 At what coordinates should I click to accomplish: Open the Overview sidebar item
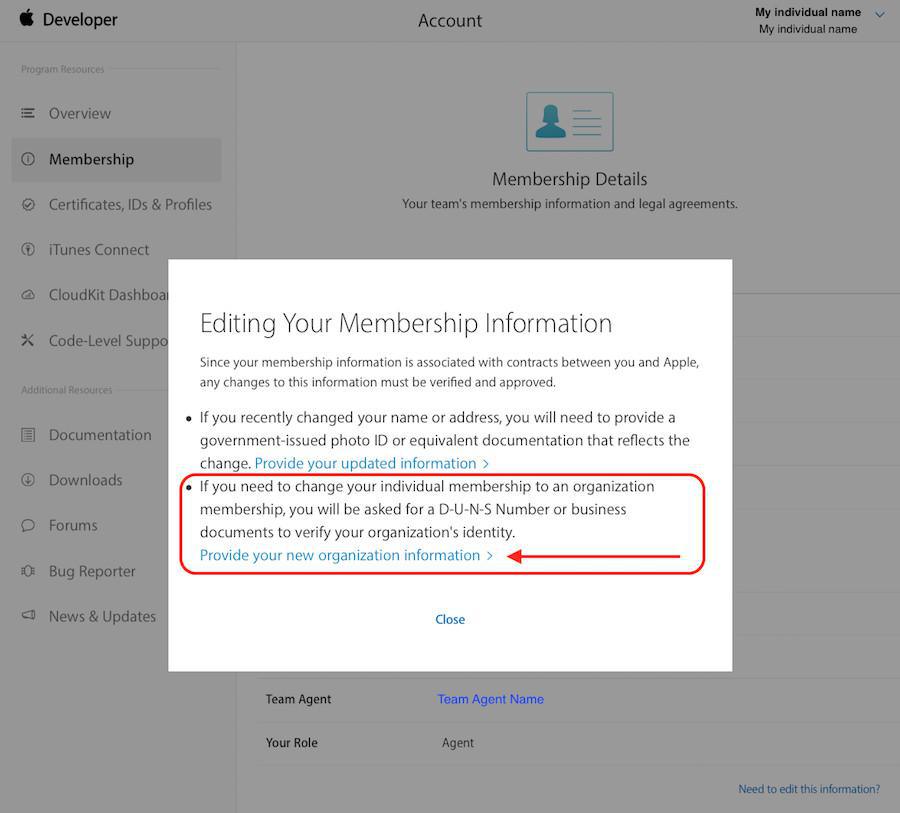click(x=80, y=113)
